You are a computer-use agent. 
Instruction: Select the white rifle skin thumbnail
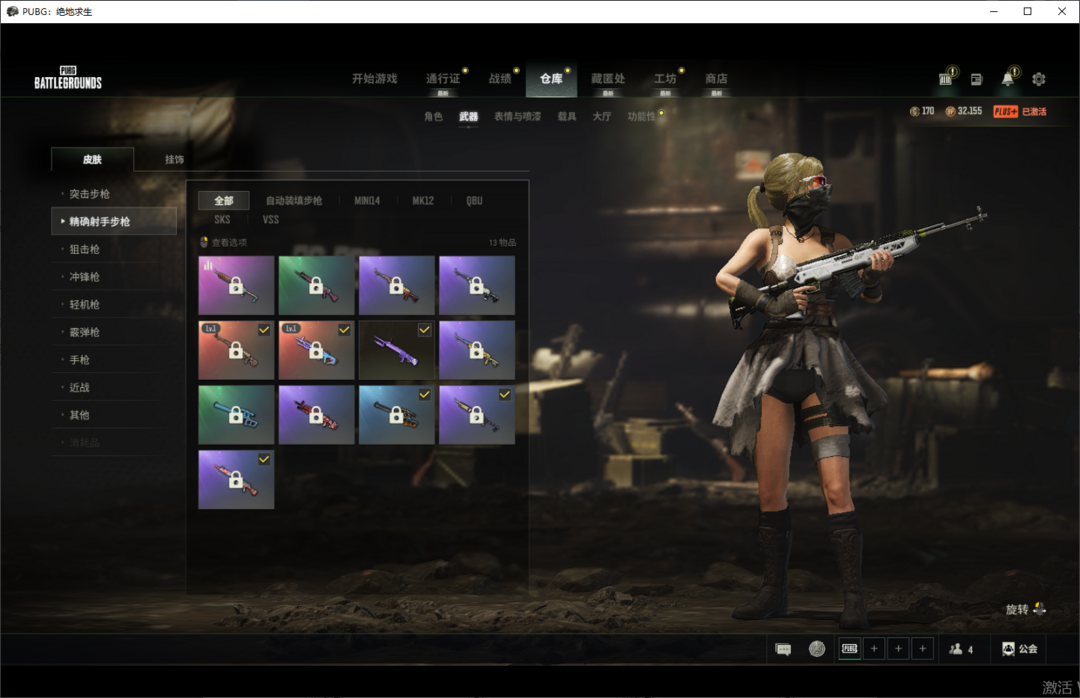pyautogui.click(x=477, y=285)
